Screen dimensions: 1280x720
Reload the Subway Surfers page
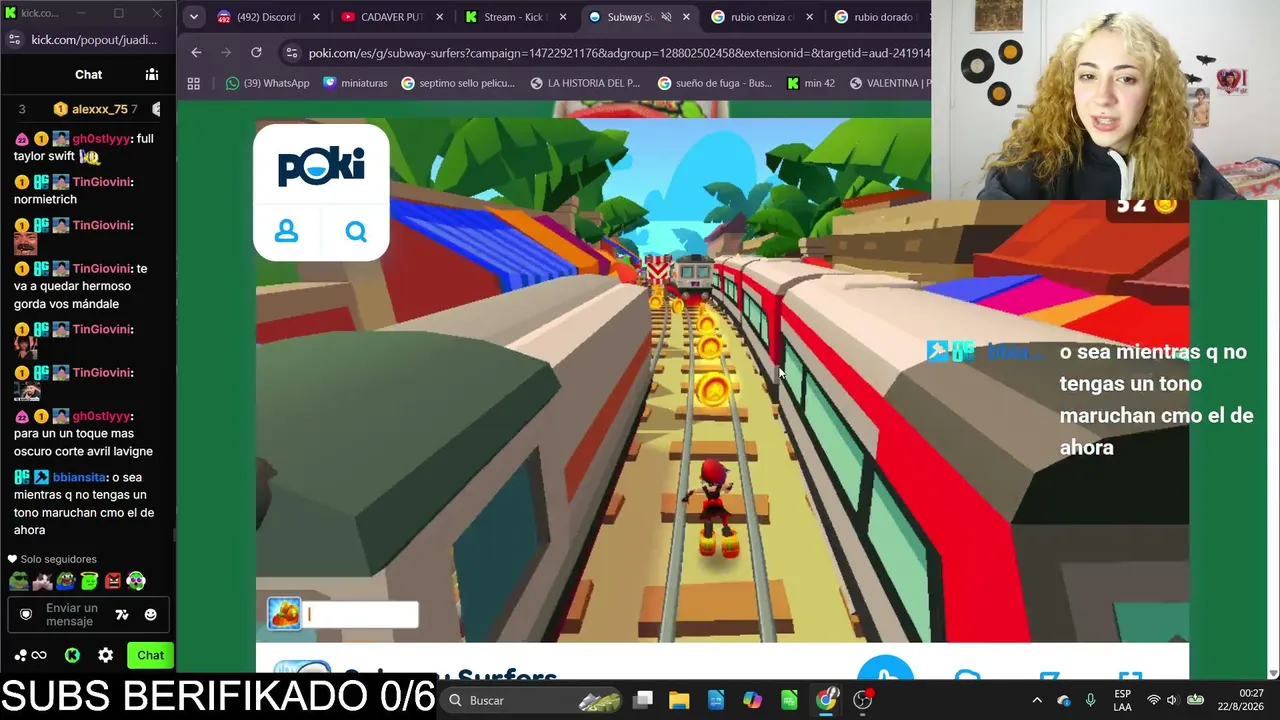256,52
